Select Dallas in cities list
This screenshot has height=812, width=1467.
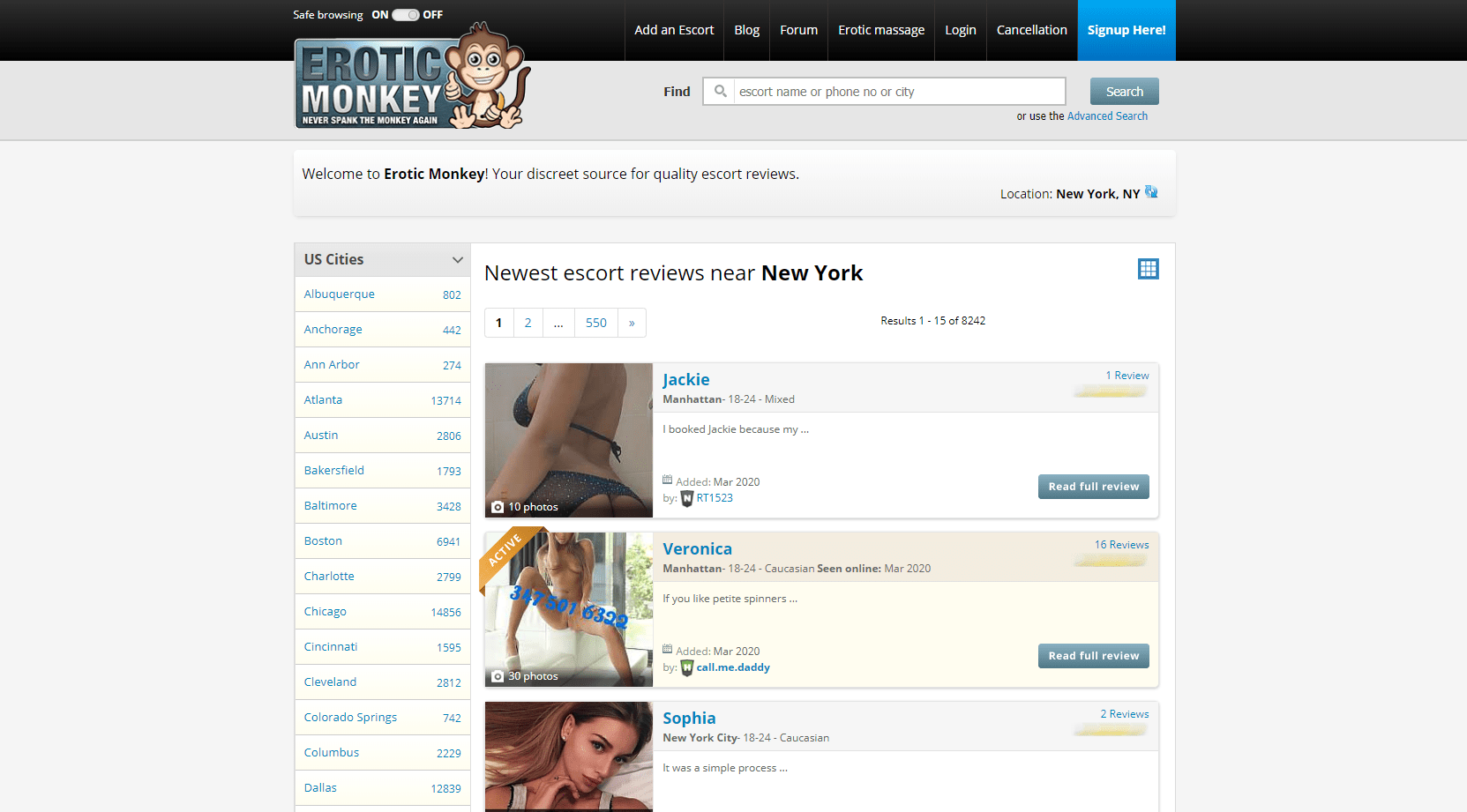383,788
